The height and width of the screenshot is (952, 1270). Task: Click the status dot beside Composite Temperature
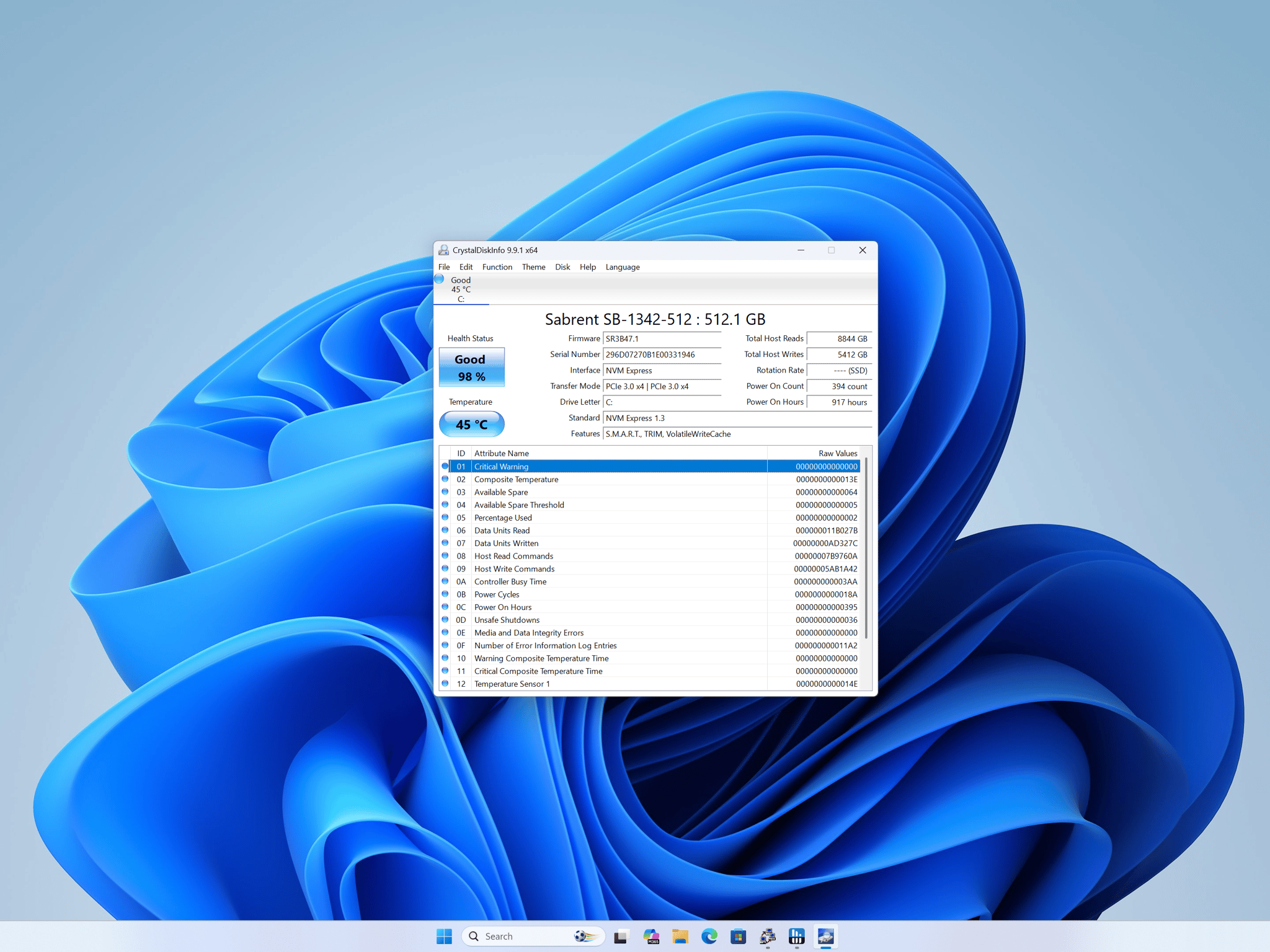coord(445,479)
